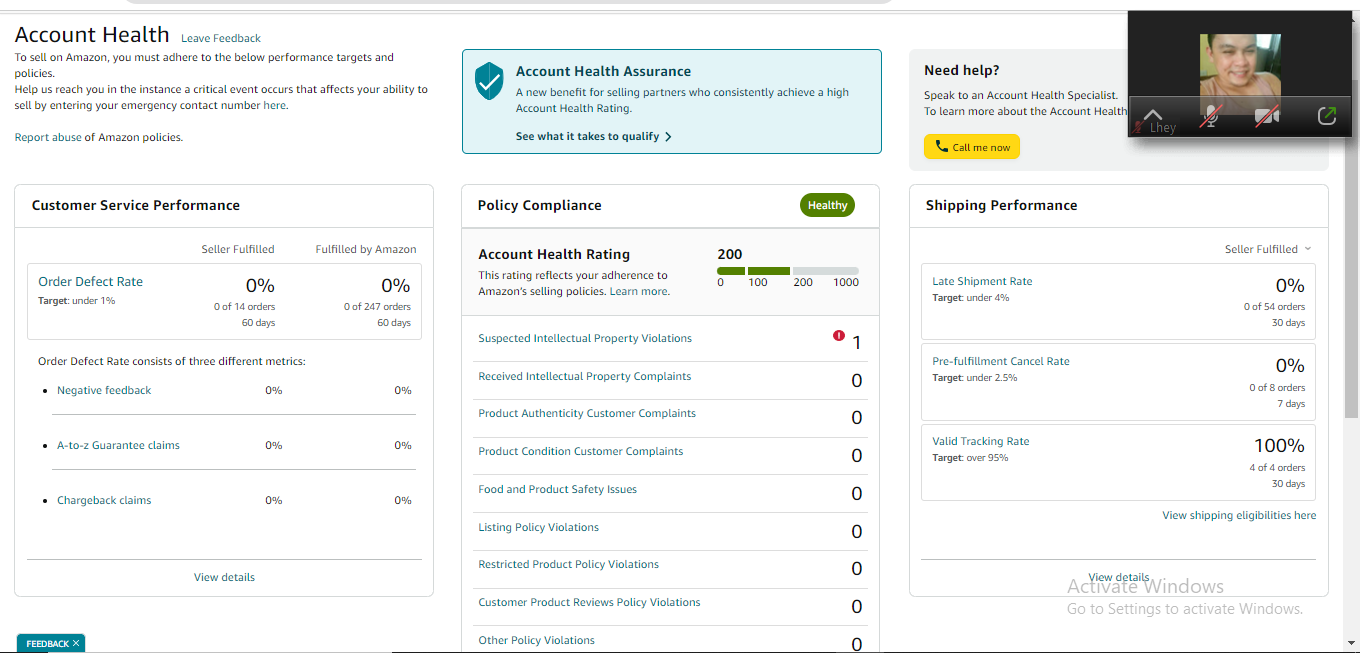Open Suspected Intellectual Property Violations

tap(585, 338)
